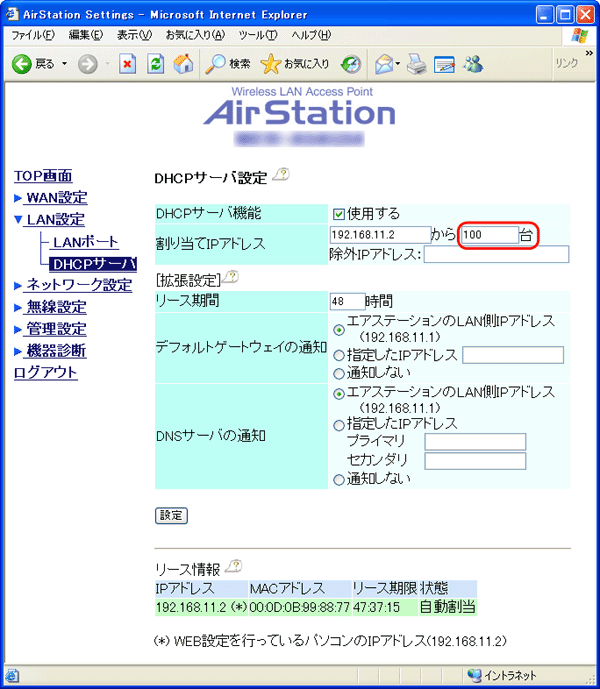
Task: Open the LANポート link
Action: (86, 242)
